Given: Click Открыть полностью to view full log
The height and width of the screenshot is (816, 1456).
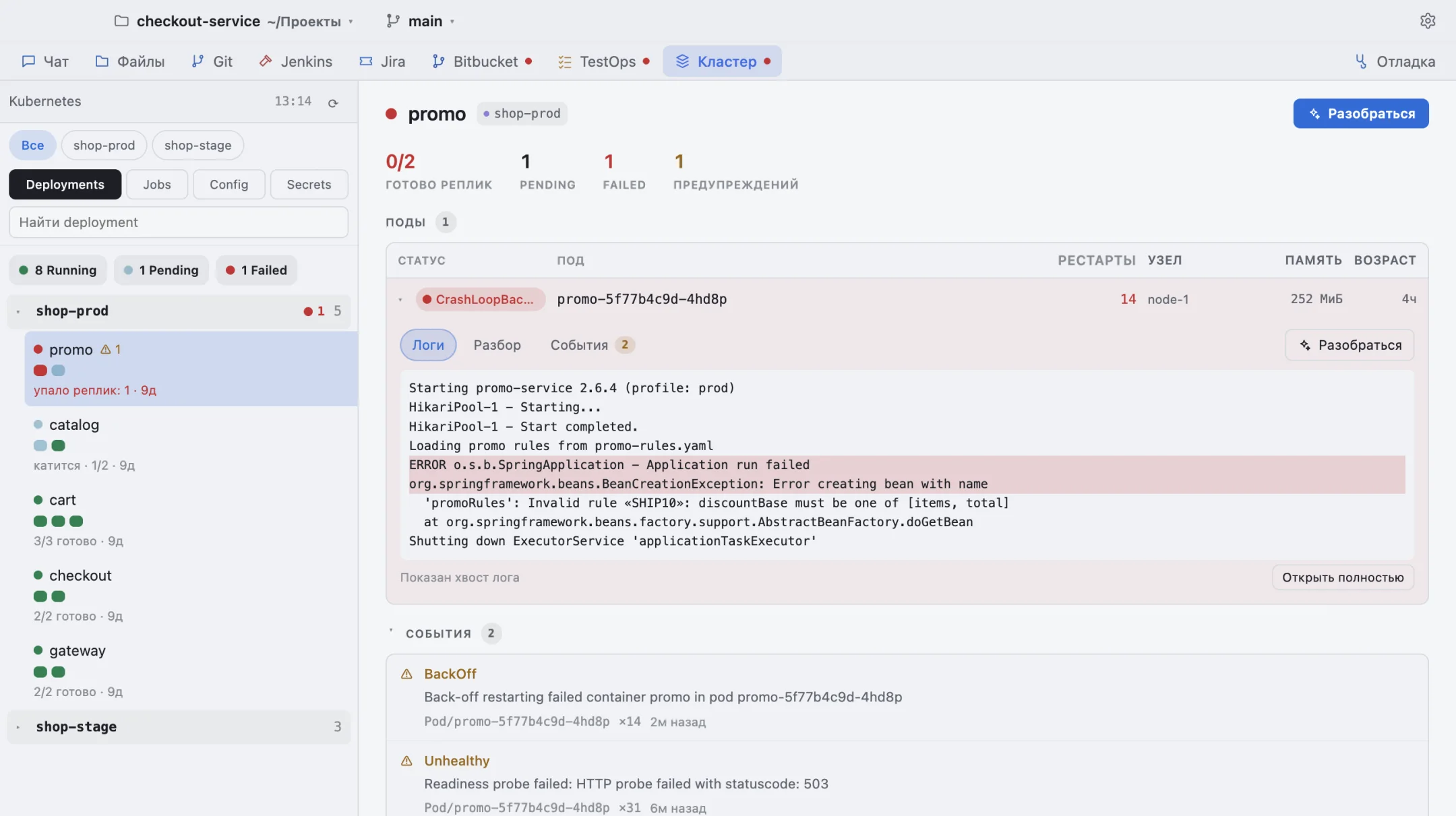Looking at the screenshot, I should tap(1343, 577).
